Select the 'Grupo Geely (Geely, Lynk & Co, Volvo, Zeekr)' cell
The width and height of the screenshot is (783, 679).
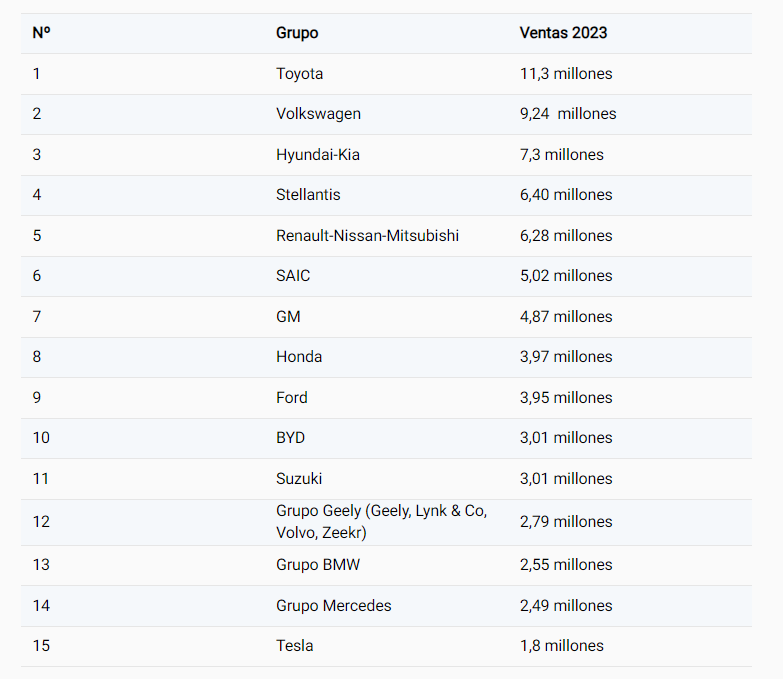click(382, 522)
